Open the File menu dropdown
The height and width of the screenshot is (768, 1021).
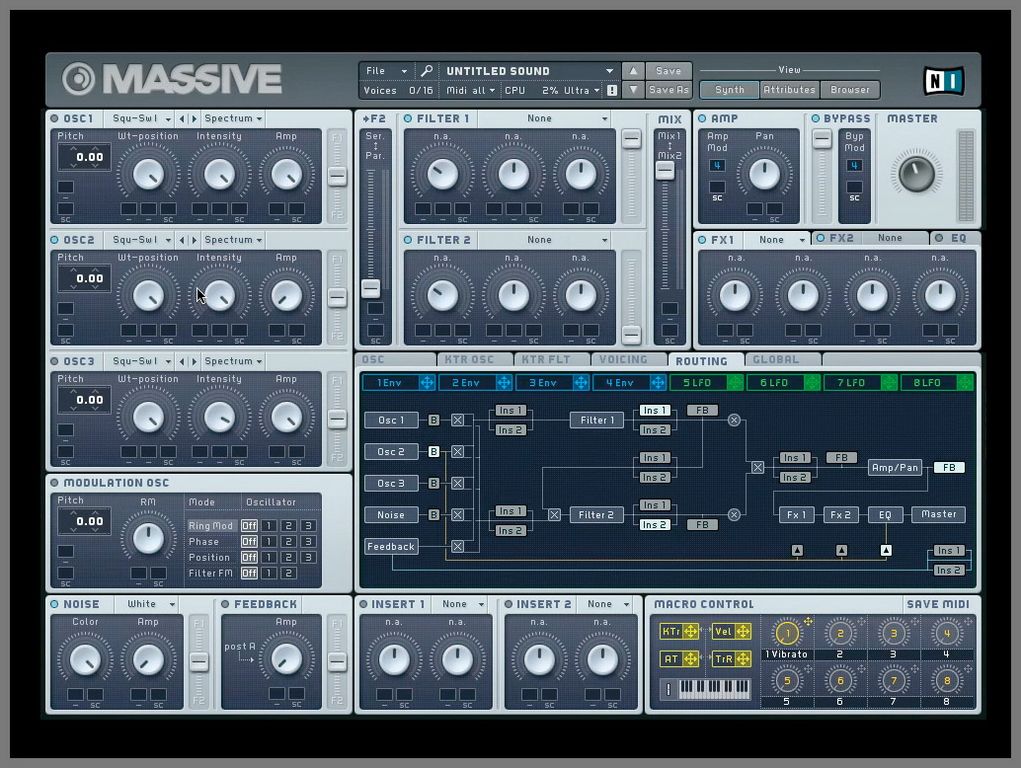(386, 70)
